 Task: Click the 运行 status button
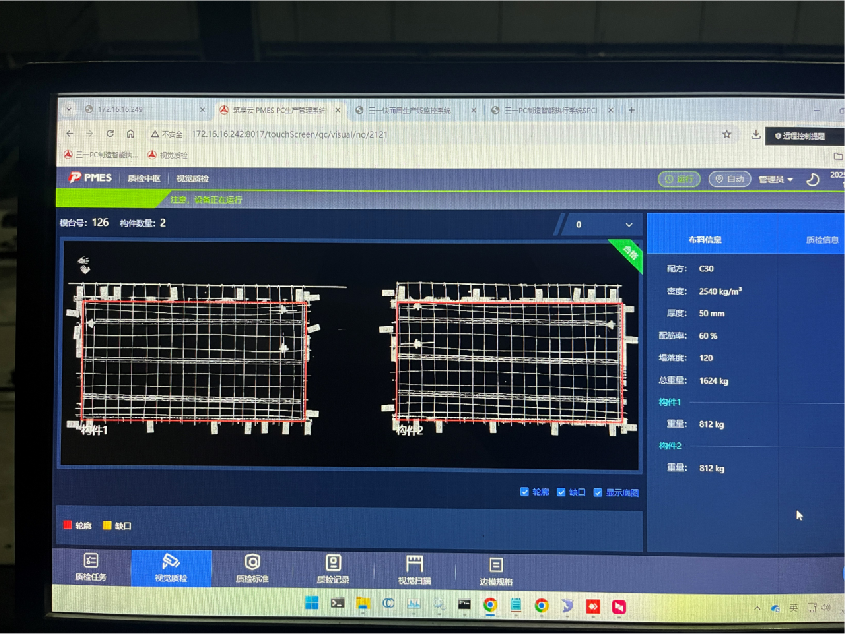pyautogui.click(x=679, y=179)
